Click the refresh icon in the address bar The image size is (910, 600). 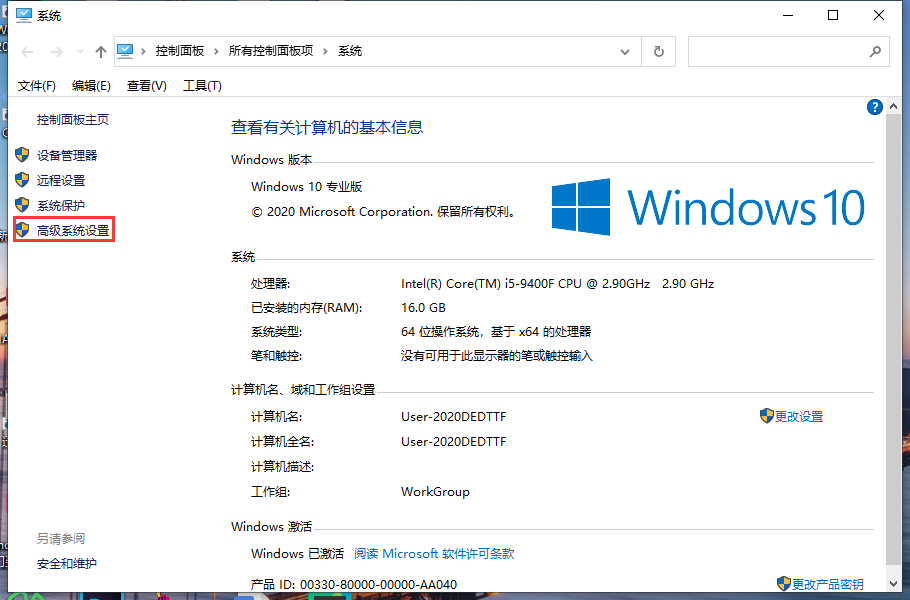pyautogui.click(x=658, y=51)
